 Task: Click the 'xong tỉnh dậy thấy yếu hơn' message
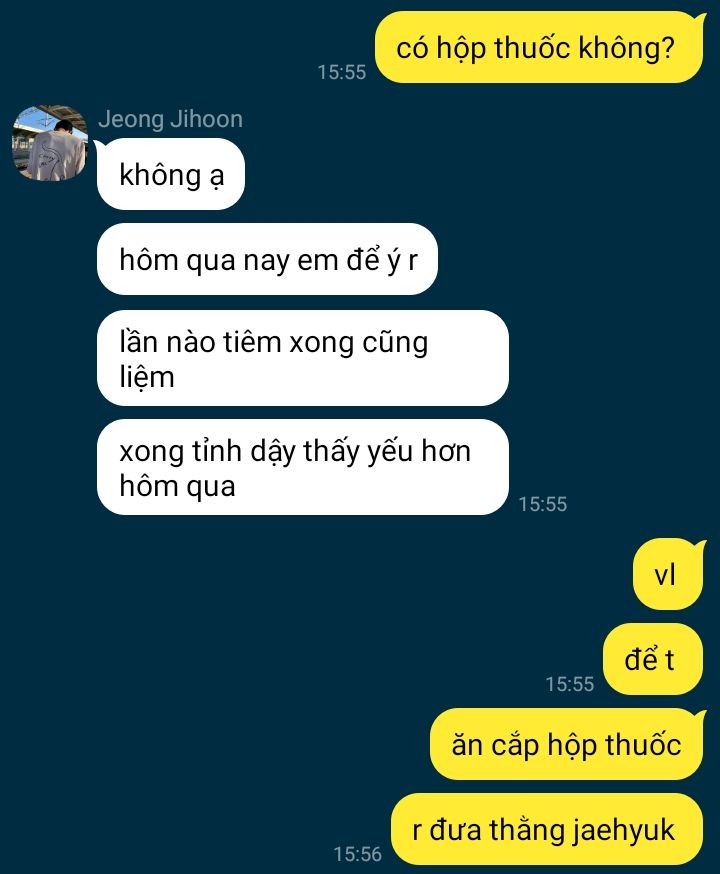click(x=303, y=467)
